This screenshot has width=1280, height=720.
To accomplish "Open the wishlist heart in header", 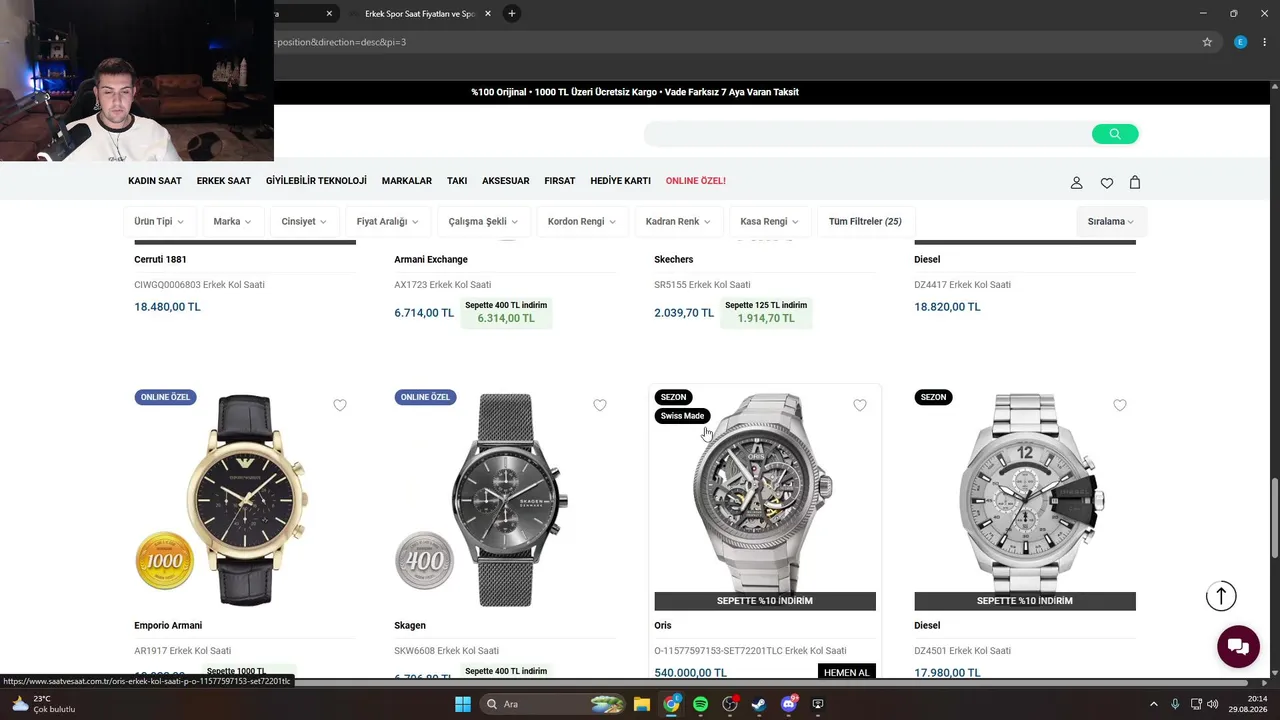I will click(1106, 182).
